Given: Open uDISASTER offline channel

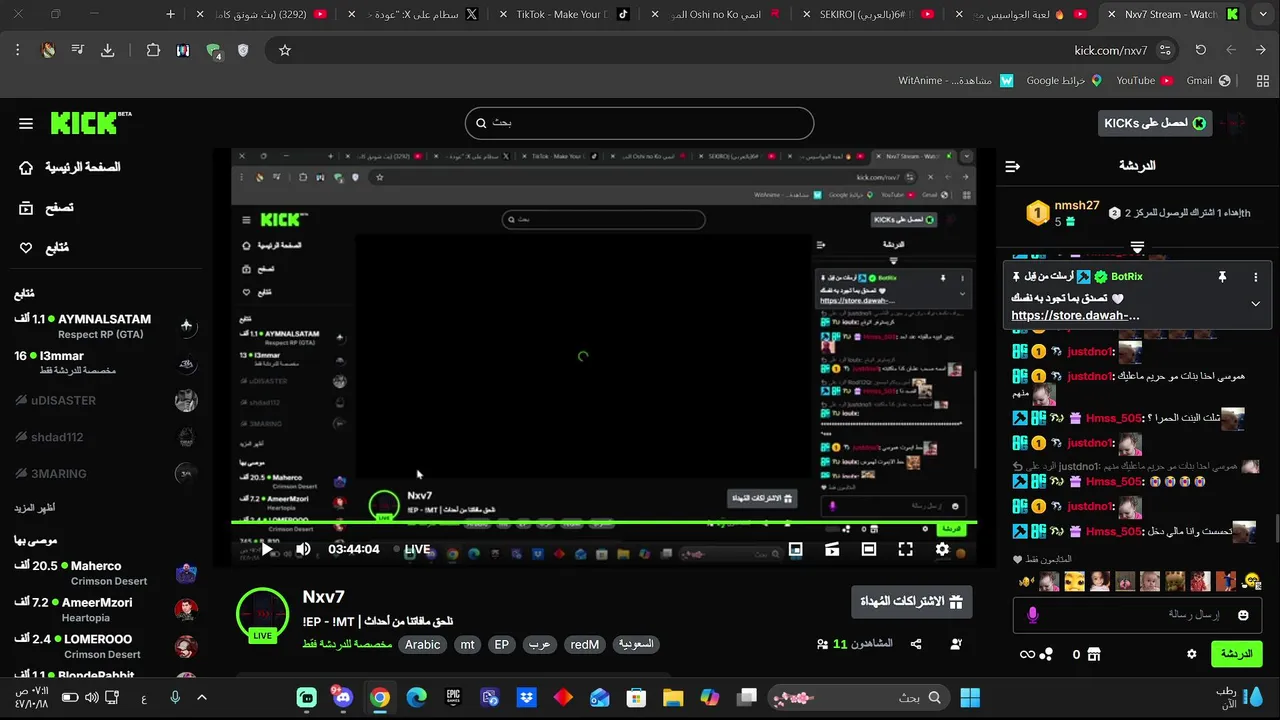Looking at the screenshot, I should [105, 400].
